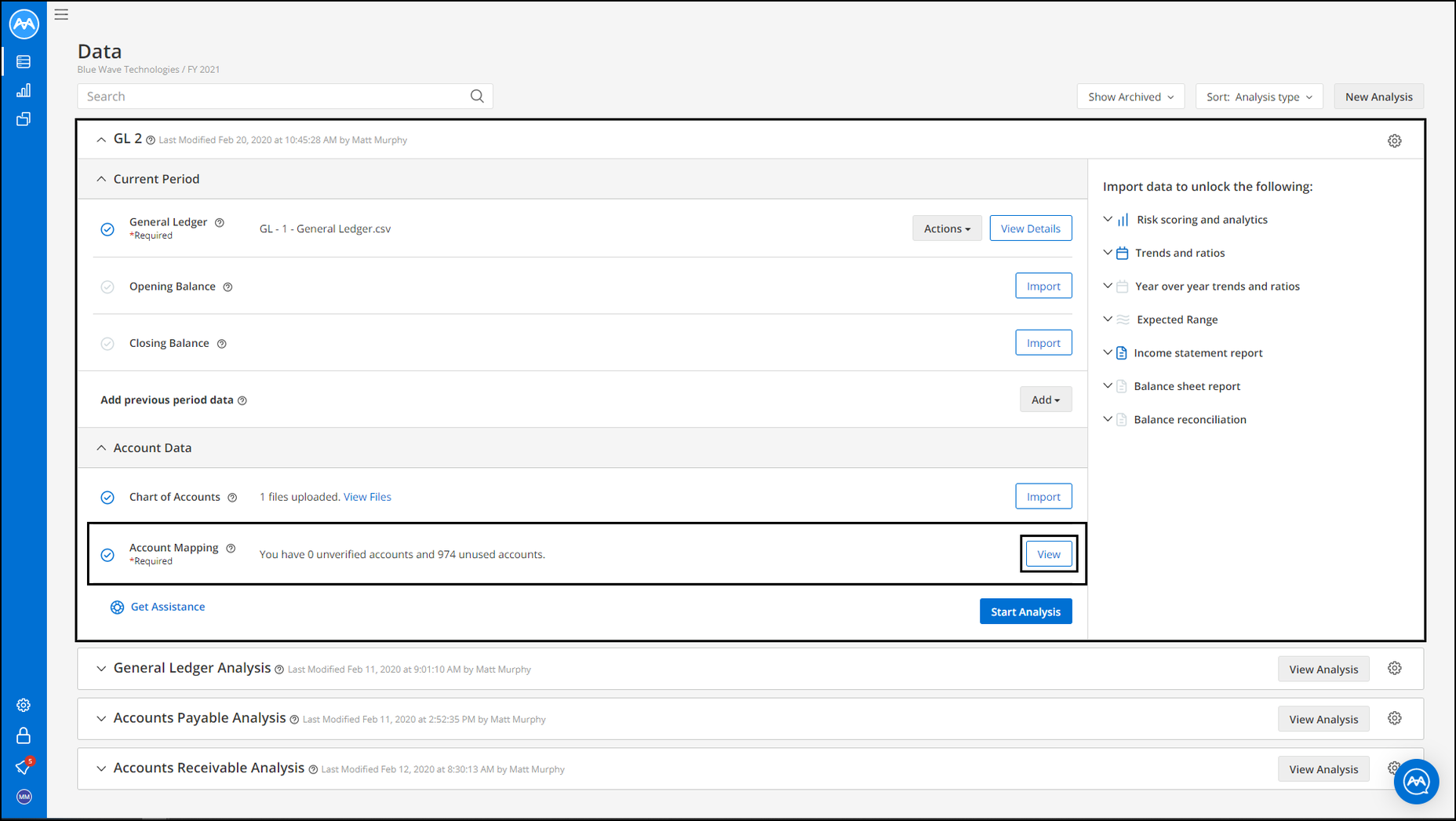Image resolution: width=1456 pixels, height=821 pixels.
Task: Collapse the GL 2 analysis section
Action: [101, 140]
